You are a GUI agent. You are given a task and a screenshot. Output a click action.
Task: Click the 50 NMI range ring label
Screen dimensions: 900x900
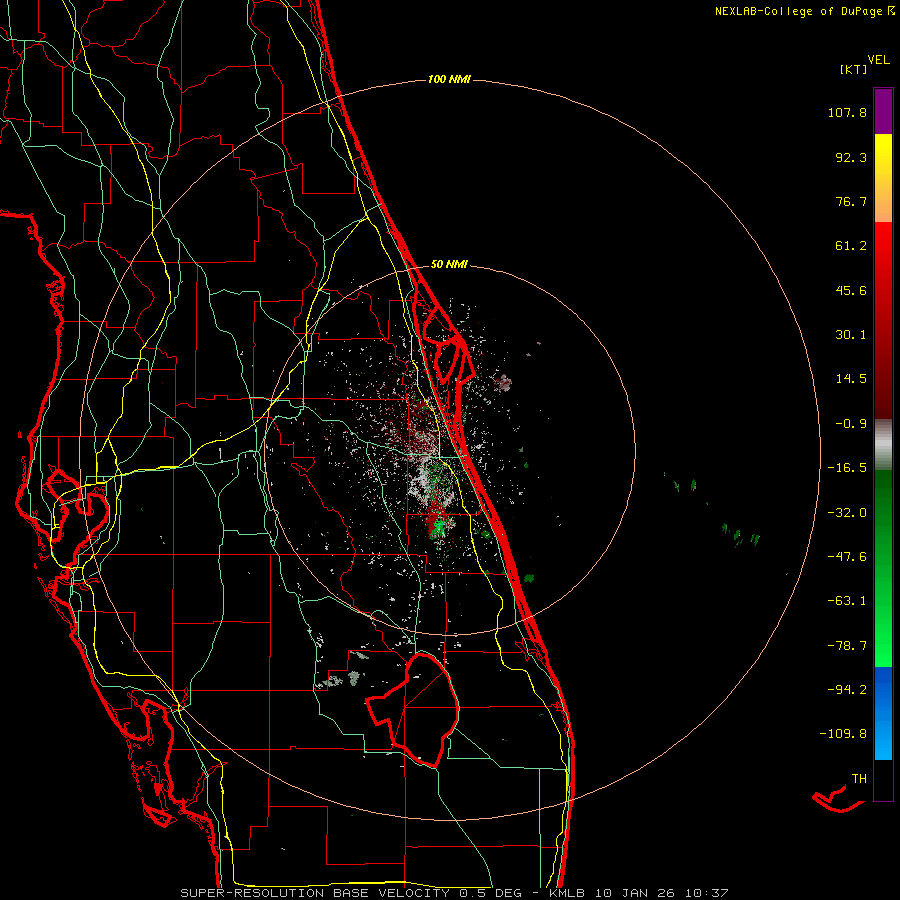[449, 265]
